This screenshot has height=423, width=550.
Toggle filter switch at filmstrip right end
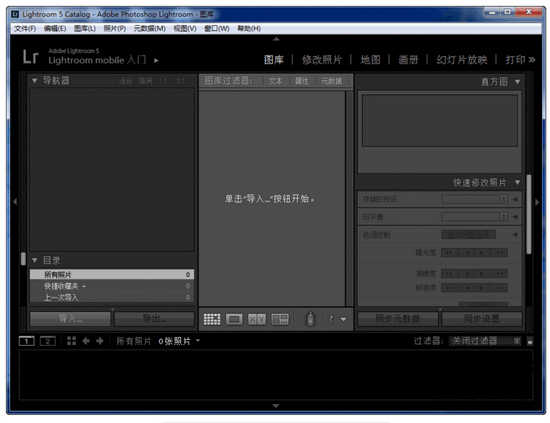pos(530,341)
